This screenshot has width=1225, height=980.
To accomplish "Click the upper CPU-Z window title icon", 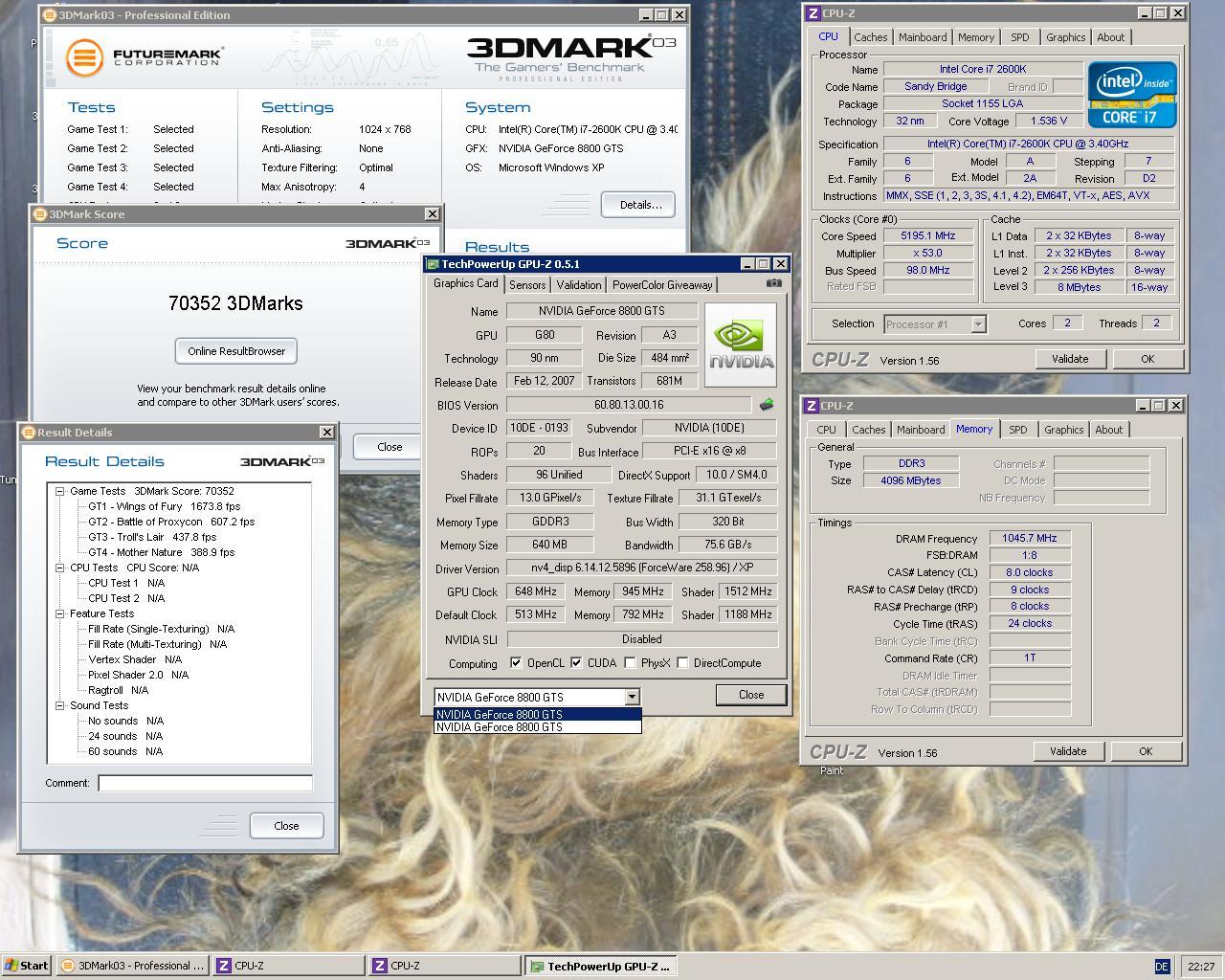I will tap(813, 13).
